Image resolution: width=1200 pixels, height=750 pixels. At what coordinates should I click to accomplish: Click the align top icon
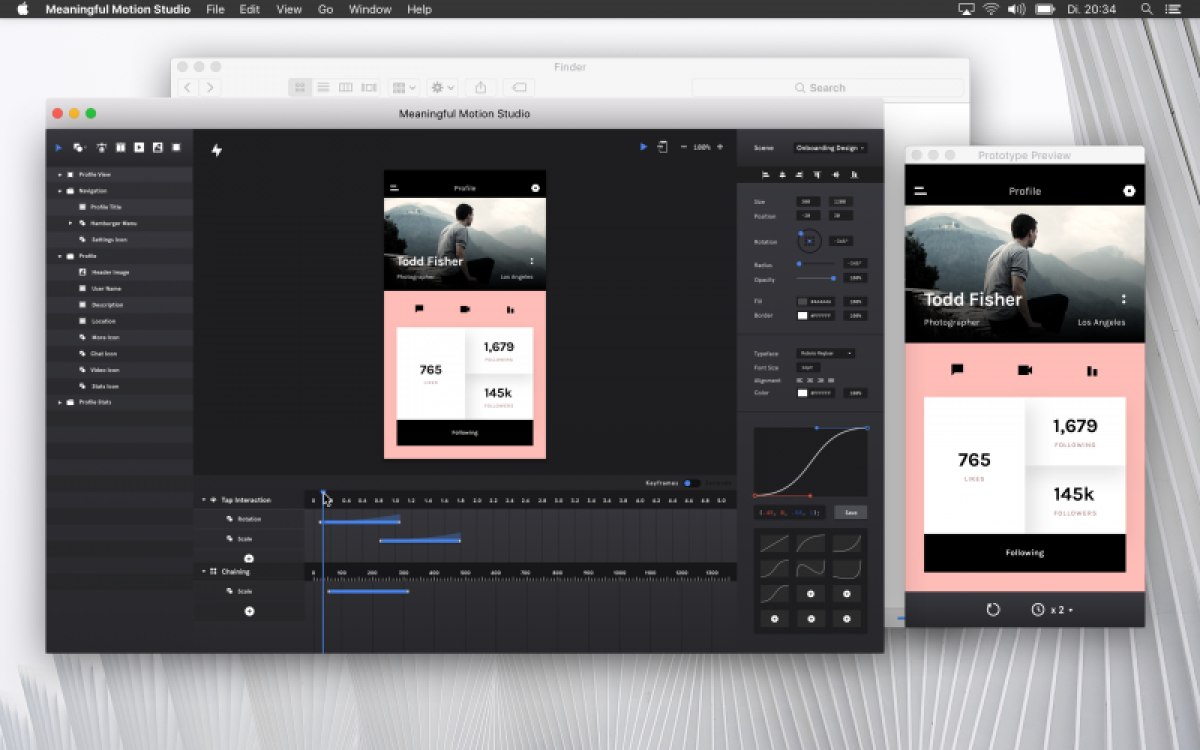(x=816, y=174)
